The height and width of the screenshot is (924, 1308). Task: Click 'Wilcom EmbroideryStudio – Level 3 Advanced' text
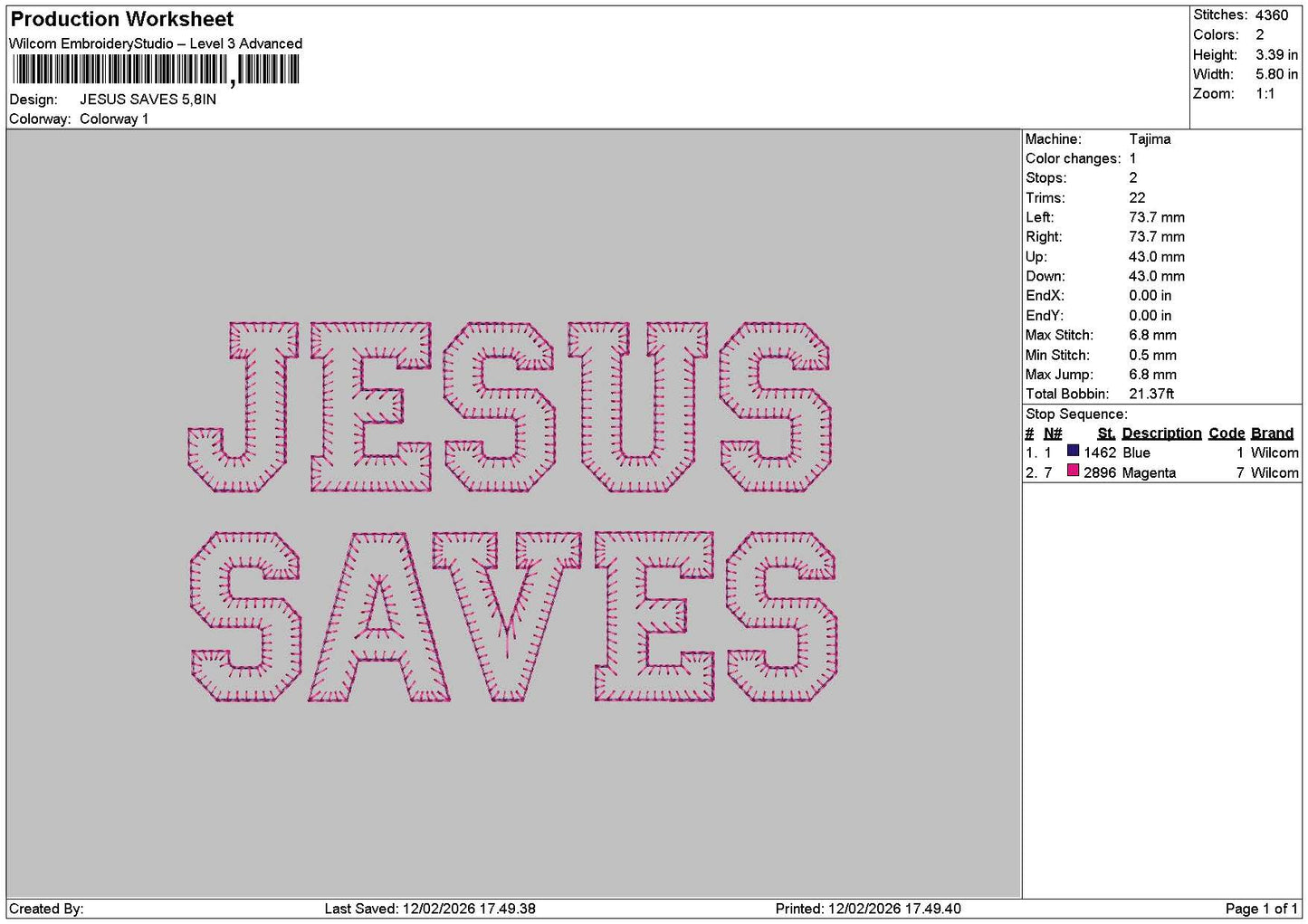156,43
